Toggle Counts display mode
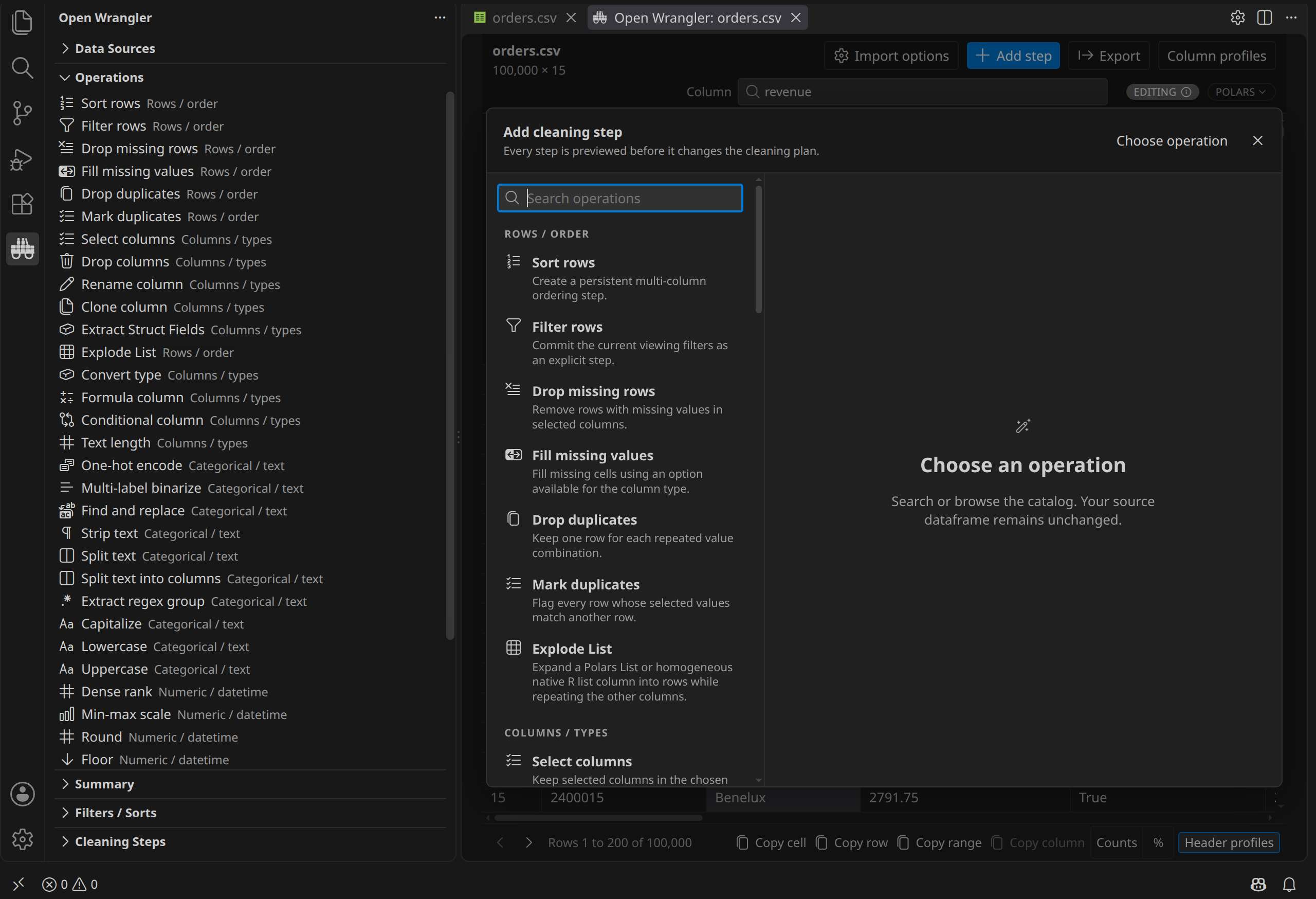This screenshot has height=899, width=1316. [x=1116, y=842]
